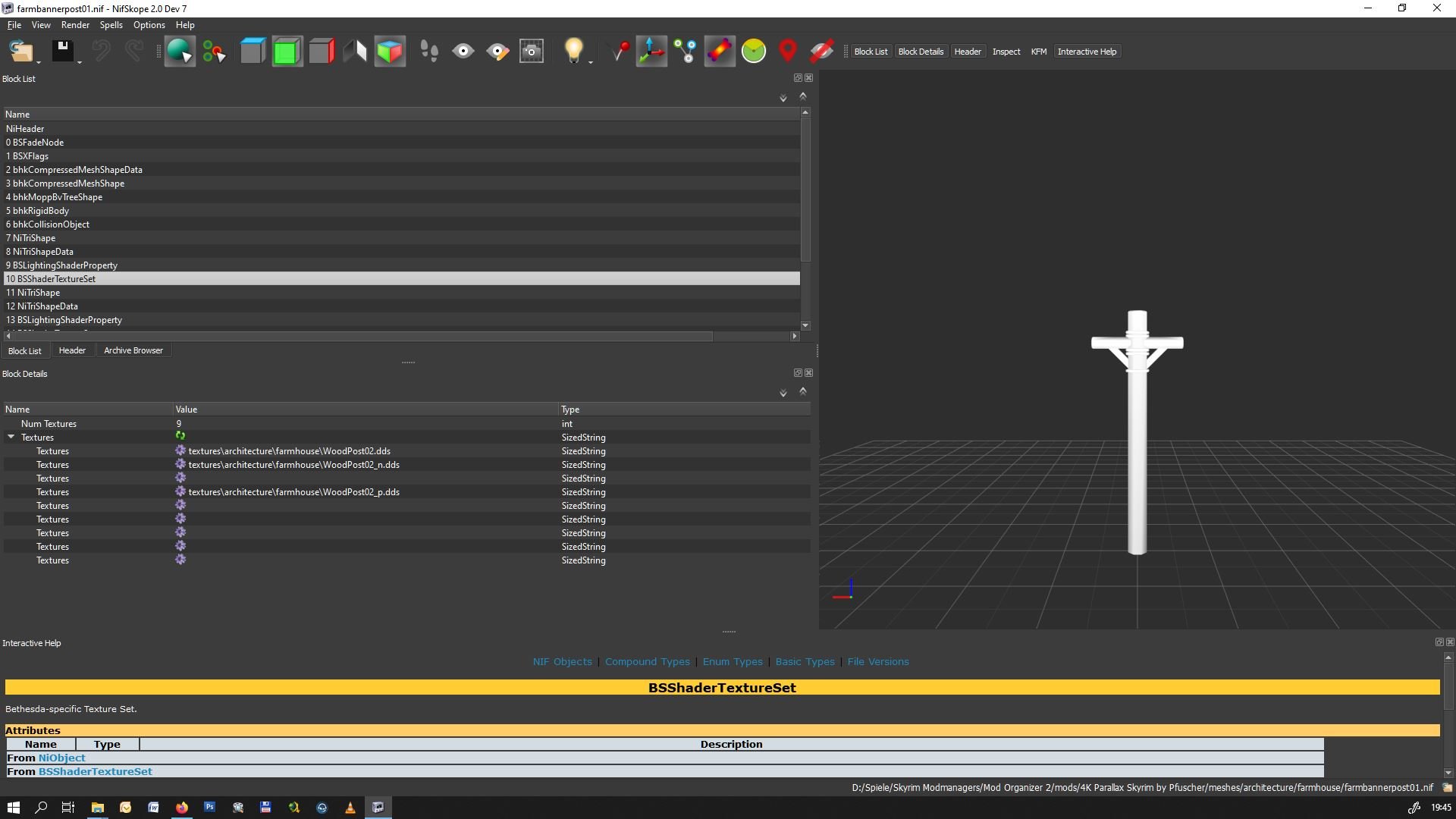Image resolution: width=1456 pixels, height=819 pixels.
Task: Open the View menu
Action: coord(41,25)
